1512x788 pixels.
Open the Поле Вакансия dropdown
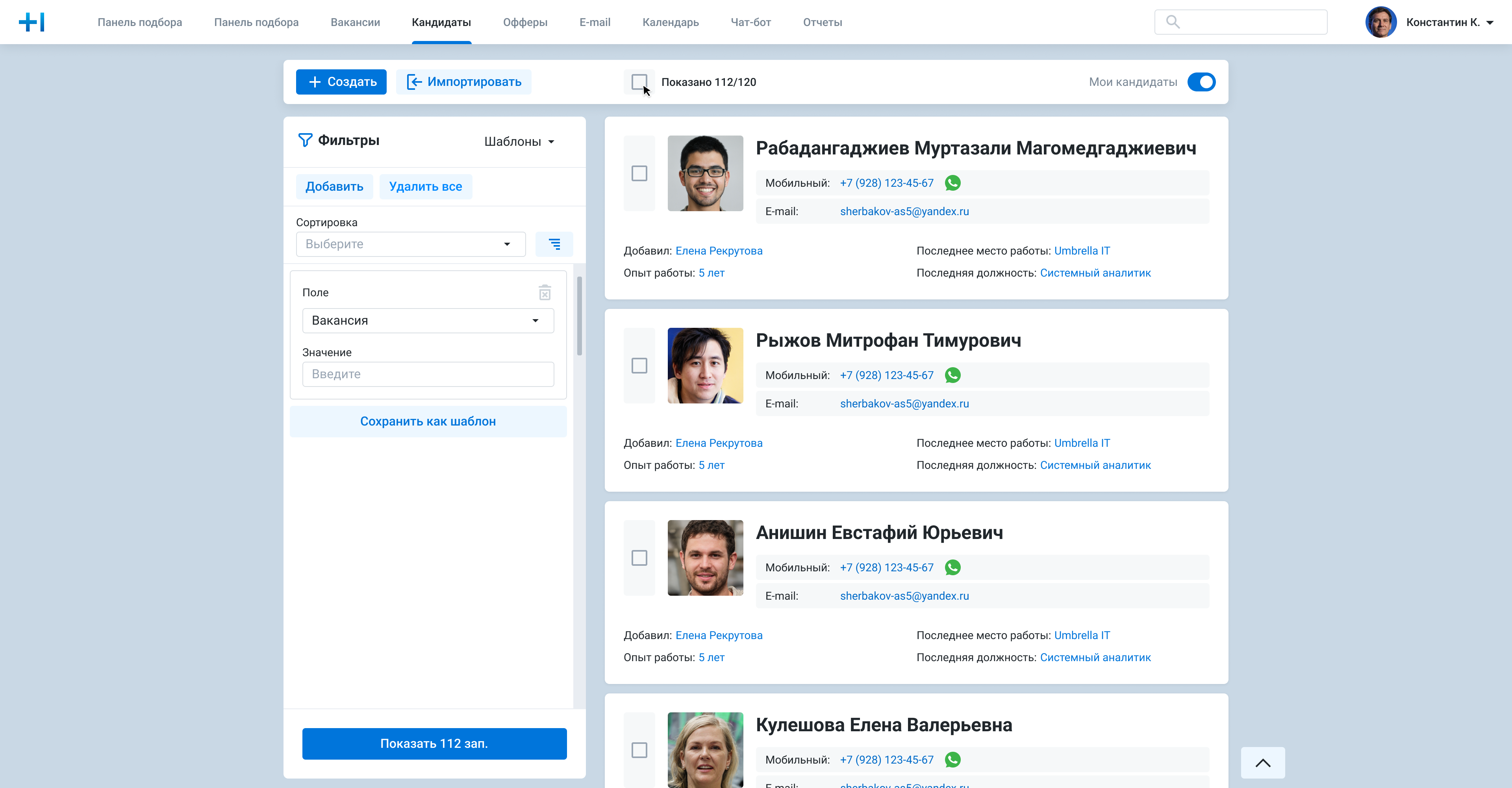428,321
